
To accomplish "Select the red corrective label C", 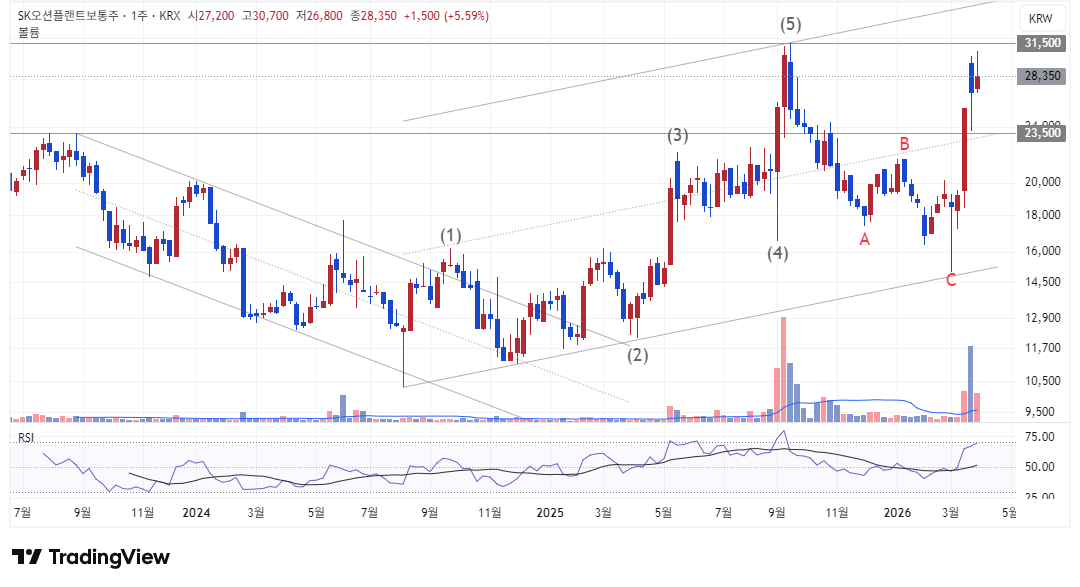I will (951, 280).
